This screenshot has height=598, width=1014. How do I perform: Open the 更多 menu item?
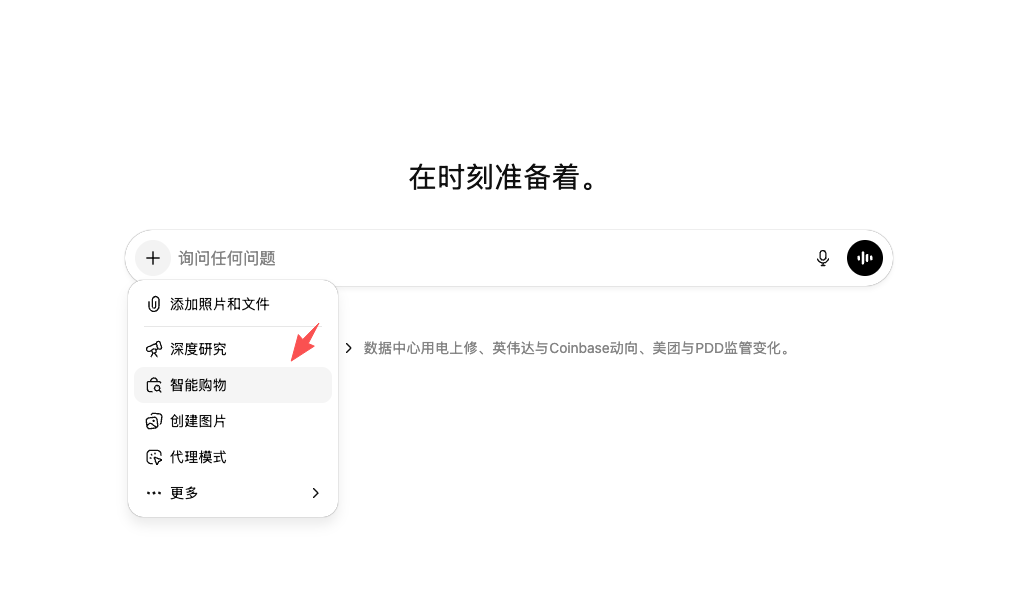pos(184,493)
